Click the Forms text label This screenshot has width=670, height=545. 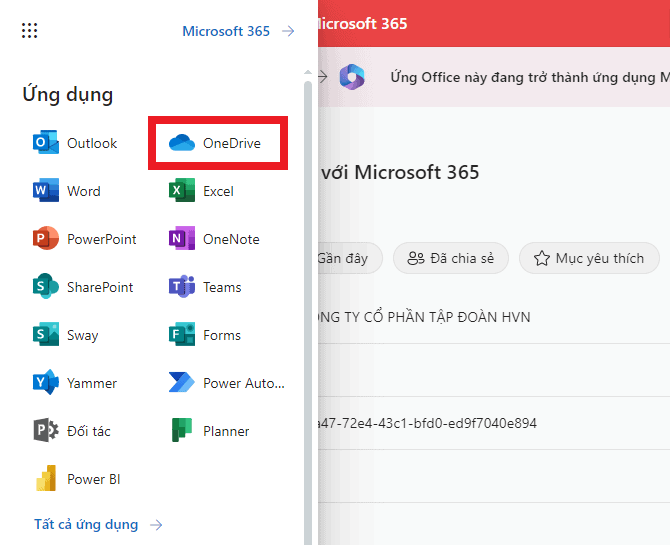pos(222,335)
